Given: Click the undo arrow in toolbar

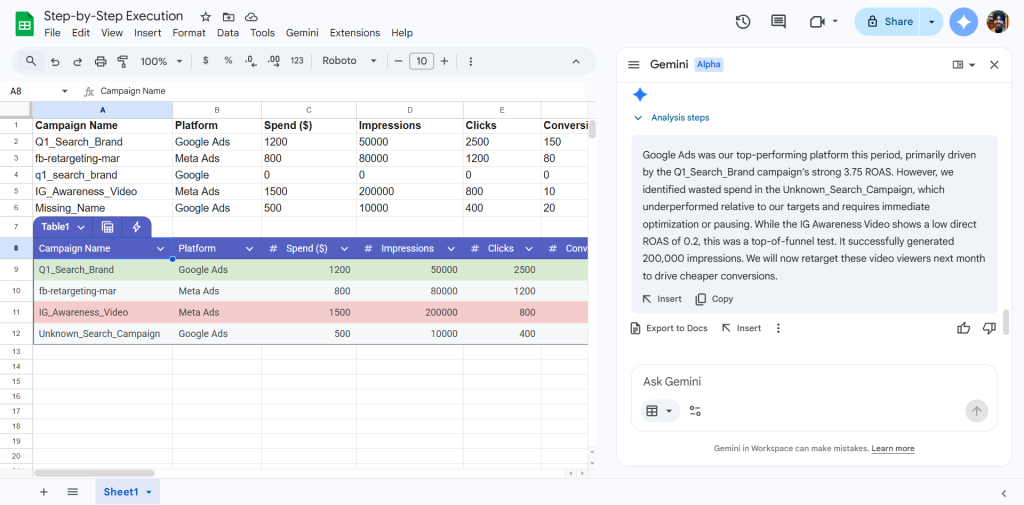Looking at the screenshot, I should point(54,62).
